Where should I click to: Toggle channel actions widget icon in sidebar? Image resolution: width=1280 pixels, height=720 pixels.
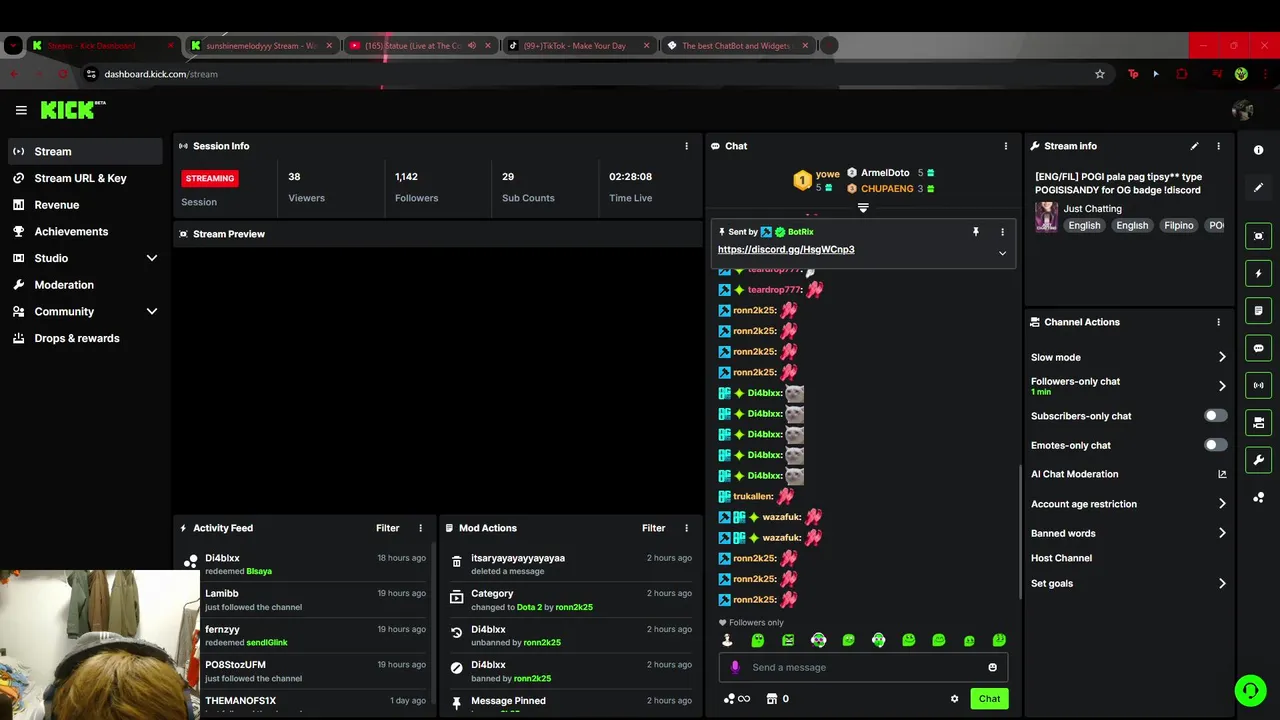pyautogui.click(x=1258, y=422)
